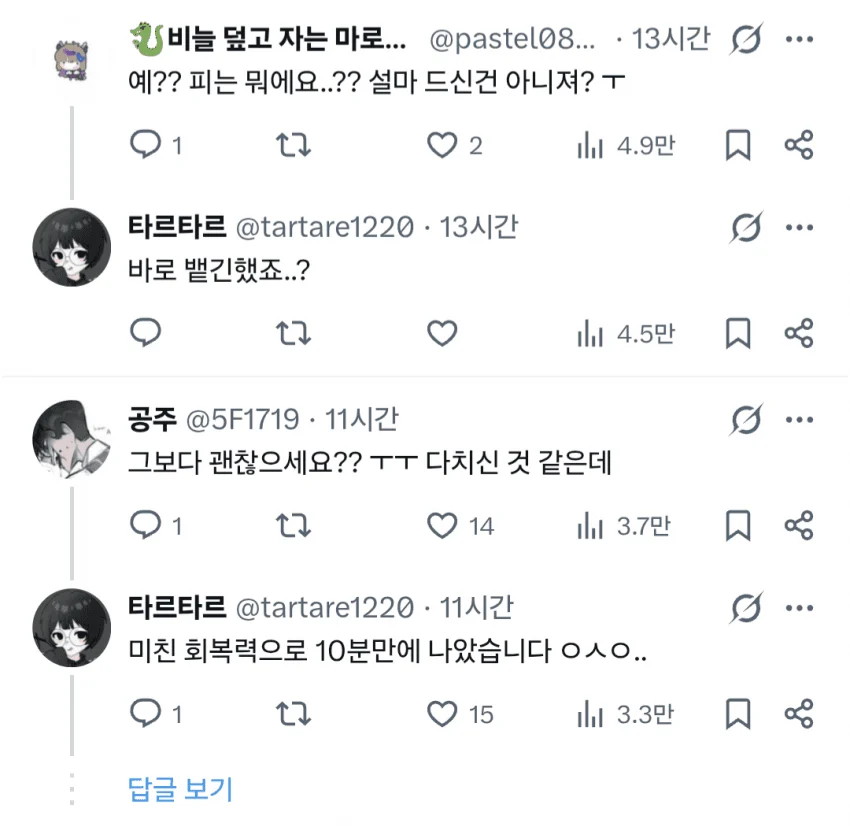Open 타르타르 profile avatar on 13시간 tweet
Screen dimensions: 850x826
coord(72,247)
